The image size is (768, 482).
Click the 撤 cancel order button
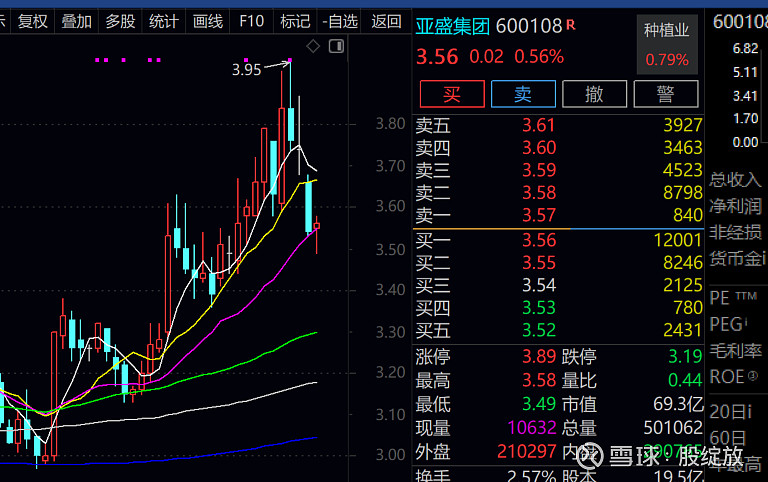coord(594,94)
